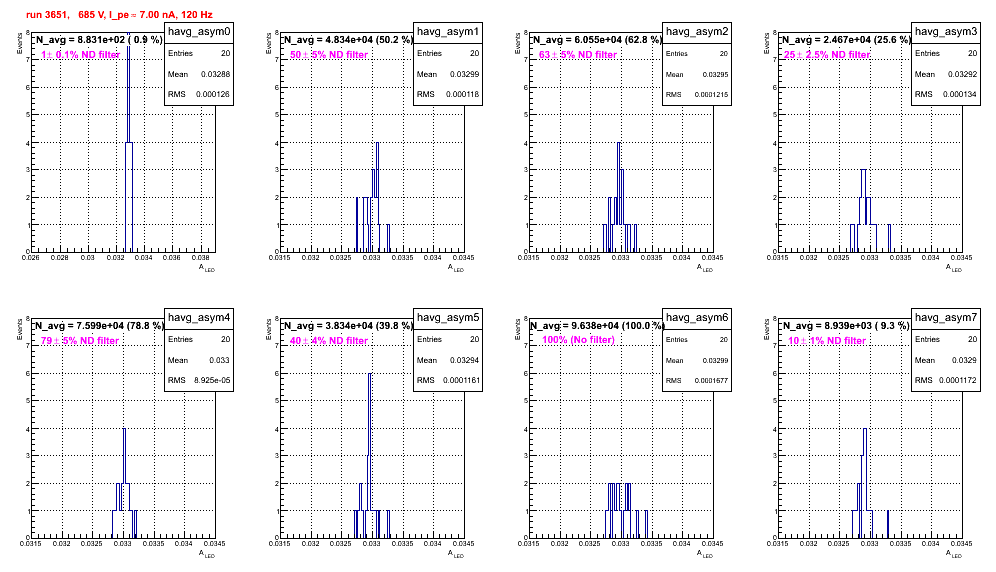Click the N_avg = 9.638e+04 label
The width and height of the screenshot is (996, 572).
coord(597,326)
